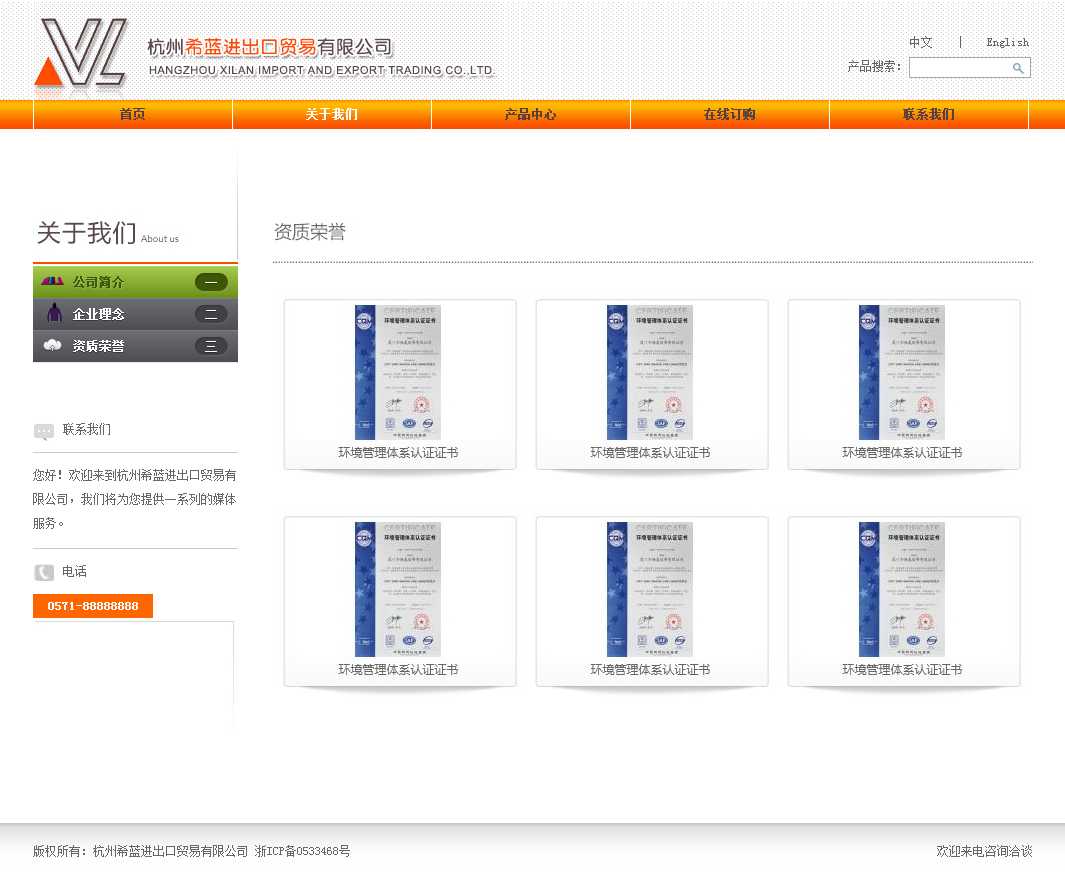The image size is (1065, 887).
Task: Click the 一 badge on 公司简介 row
Action: pos(211,282)
